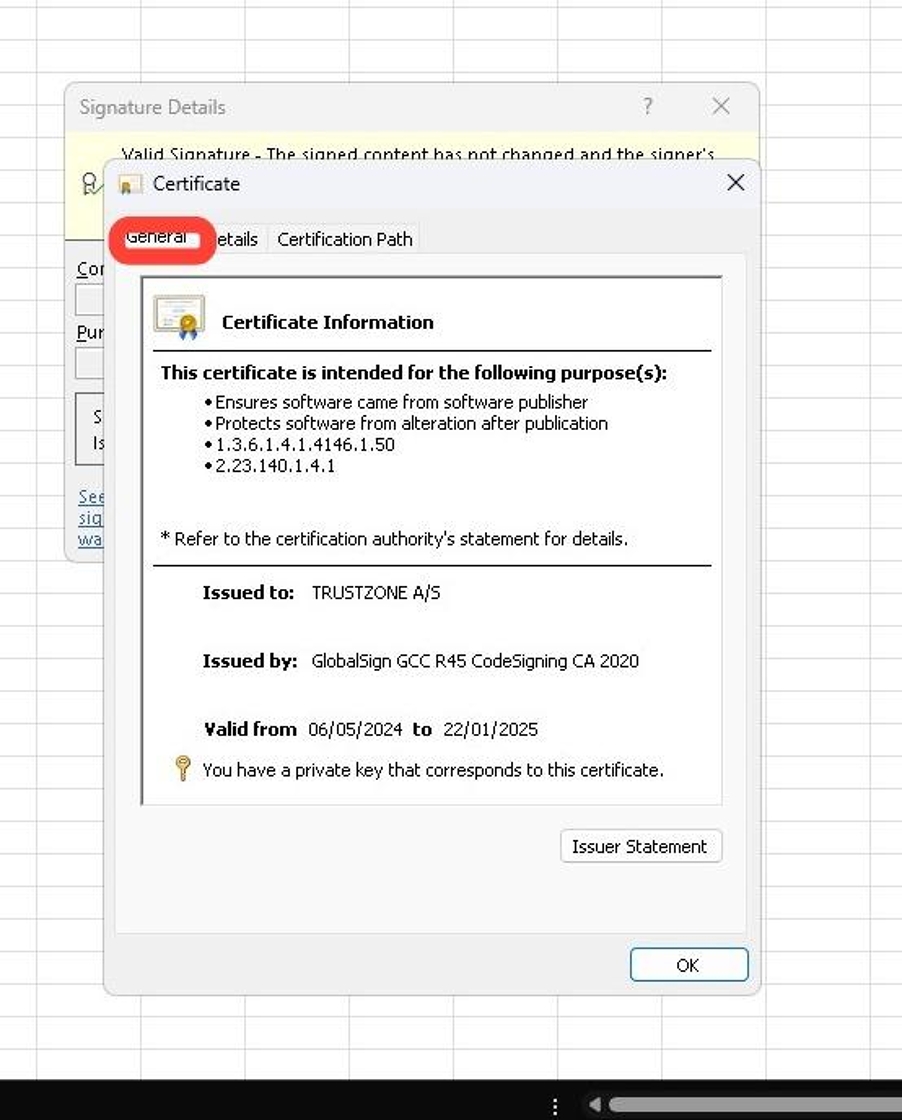Screen dimensions: 902x1120
Task: Click the '22/01/2025' expiry date
Action: click(490, 729)
